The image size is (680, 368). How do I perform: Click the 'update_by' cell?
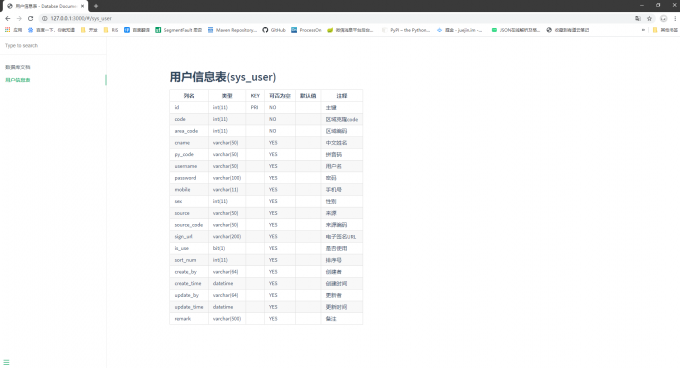click(189, 295)
